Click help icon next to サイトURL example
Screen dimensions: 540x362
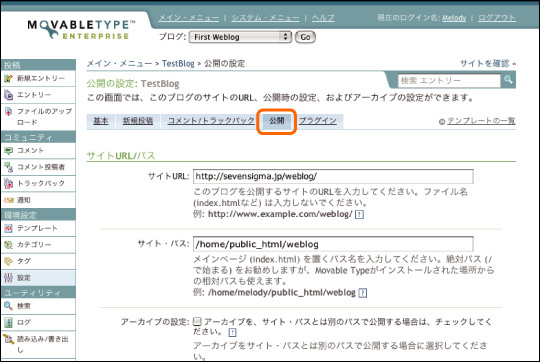point(359,215)
